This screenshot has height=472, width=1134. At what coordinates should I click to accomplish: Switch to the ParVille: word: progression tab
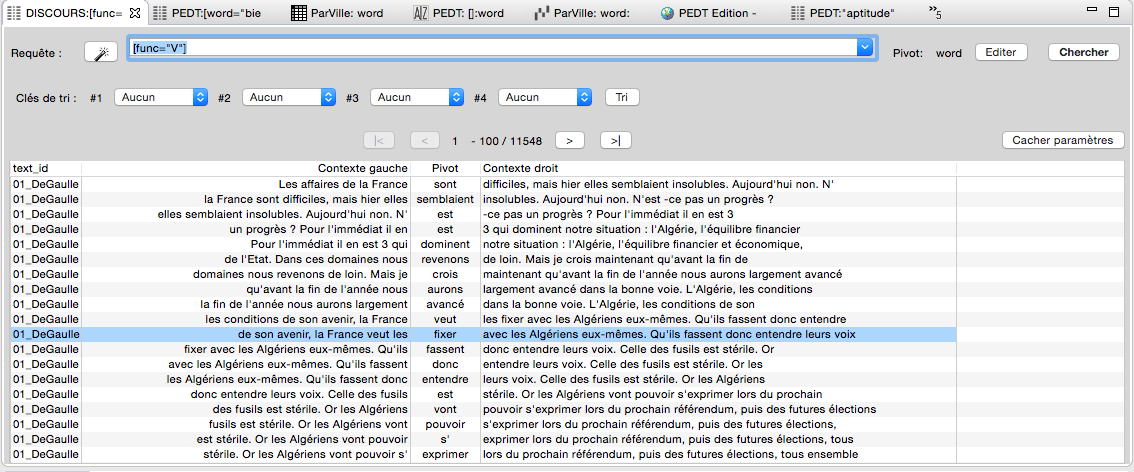coord(592,12)
